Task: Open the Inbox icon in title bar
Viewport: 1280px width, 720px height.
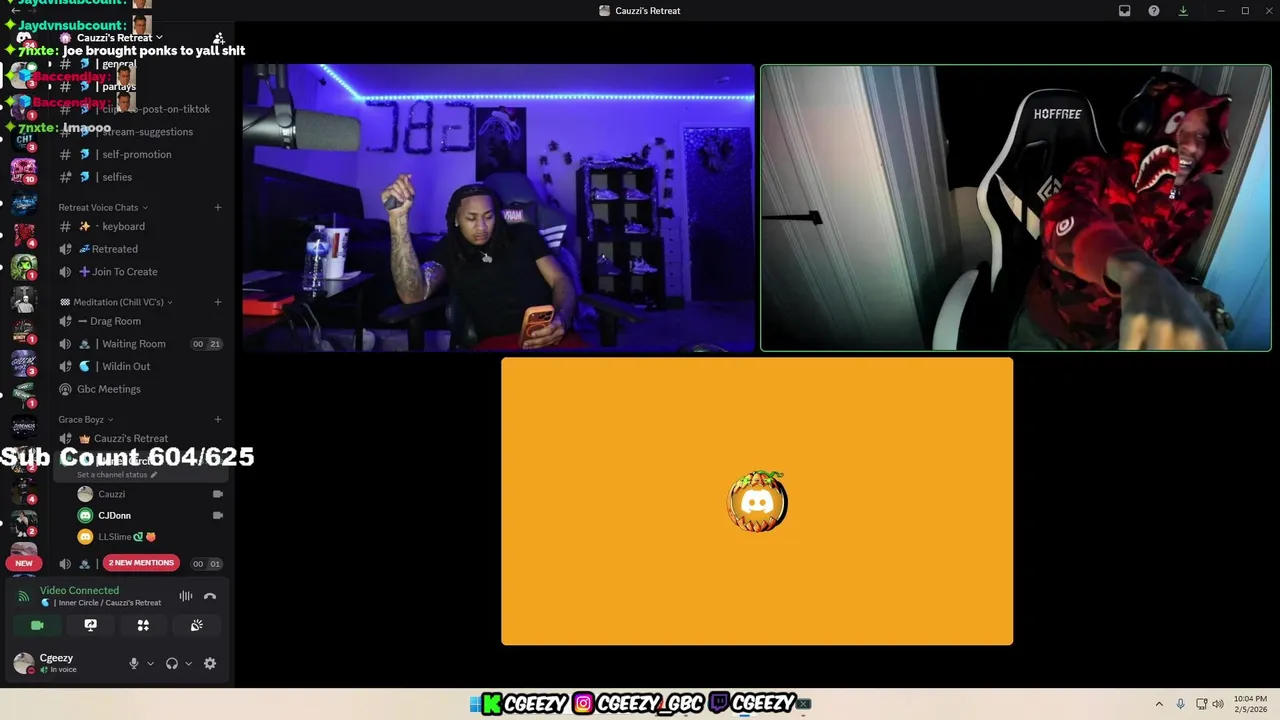Action: (1124, 11)
